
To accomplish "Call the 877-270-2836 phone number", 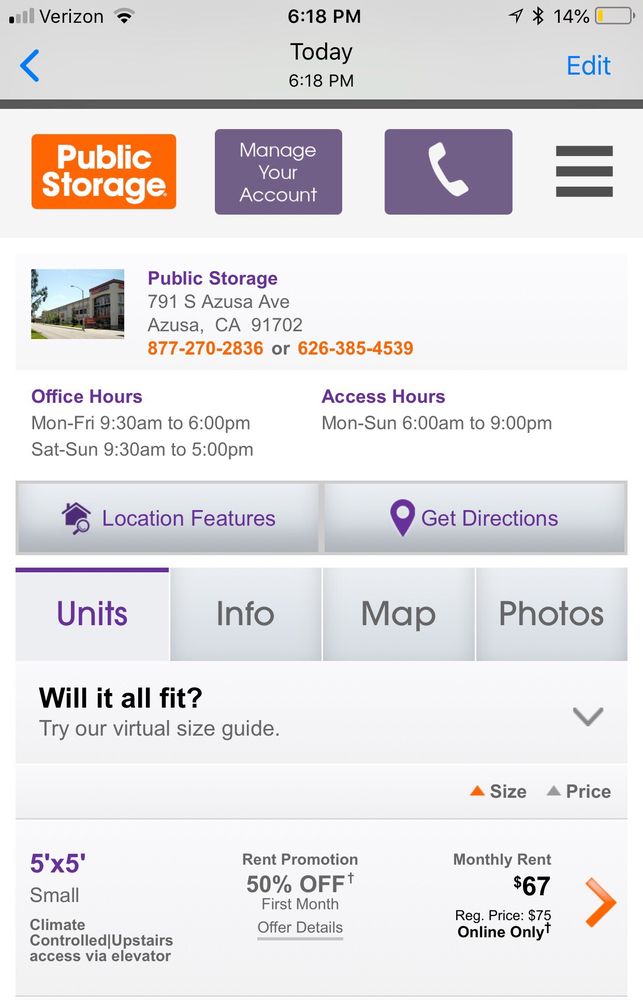I will click(x=205, y=349).
